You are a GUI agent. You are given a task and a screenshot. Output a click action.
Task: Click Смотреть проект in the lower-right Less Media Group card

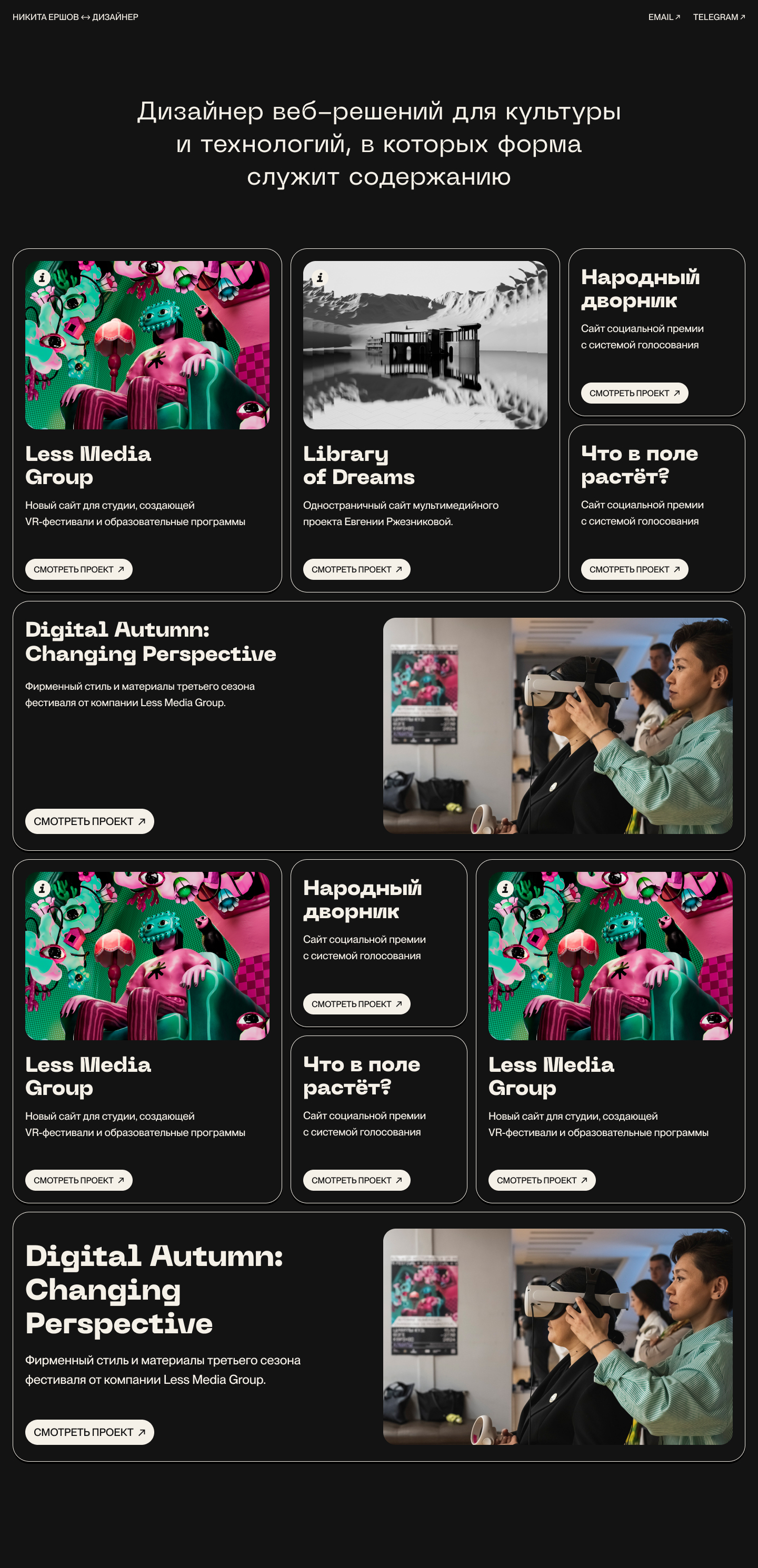coord(542,1180)
